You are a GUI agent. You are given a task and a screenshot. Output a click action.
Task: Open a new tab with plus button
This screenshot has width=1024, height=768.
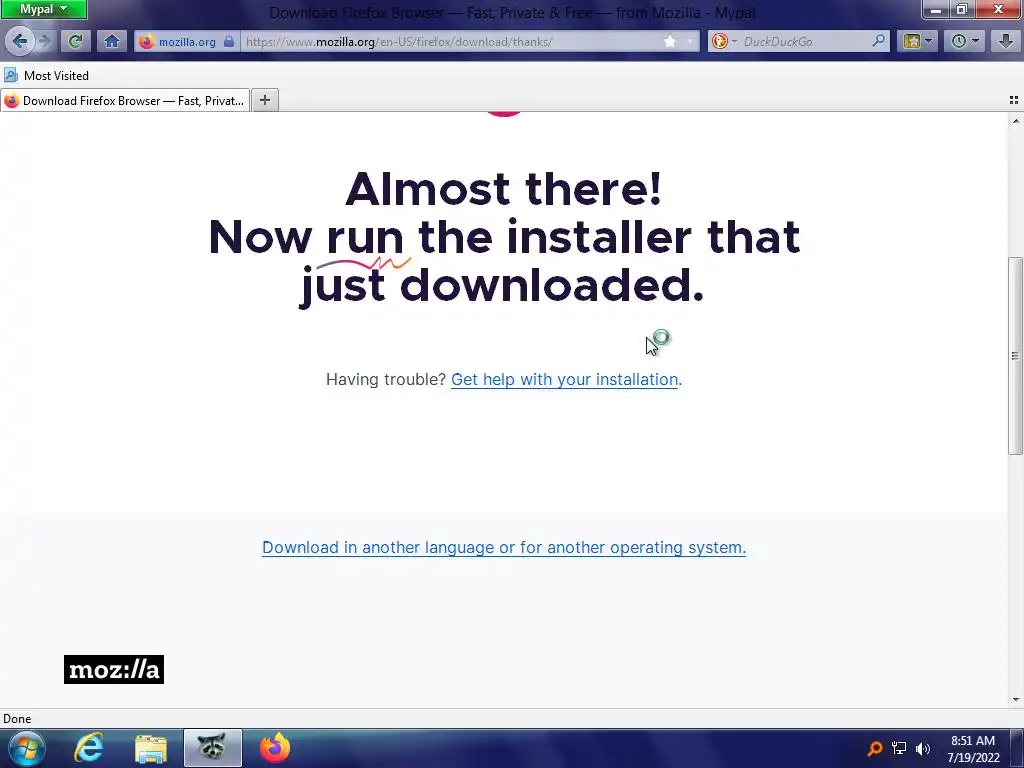tap(264, 100)
